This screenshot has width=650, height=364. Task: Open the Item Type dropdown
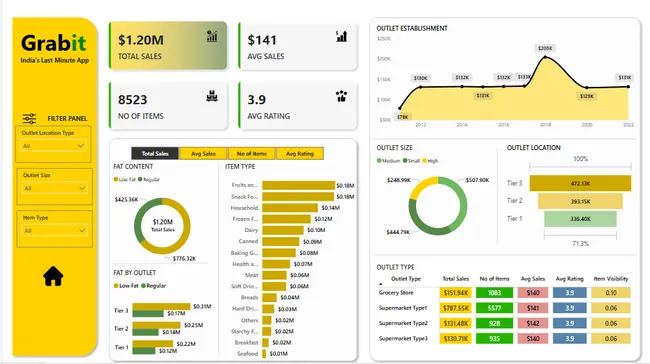pyautogui.click(x=54, y=231)
